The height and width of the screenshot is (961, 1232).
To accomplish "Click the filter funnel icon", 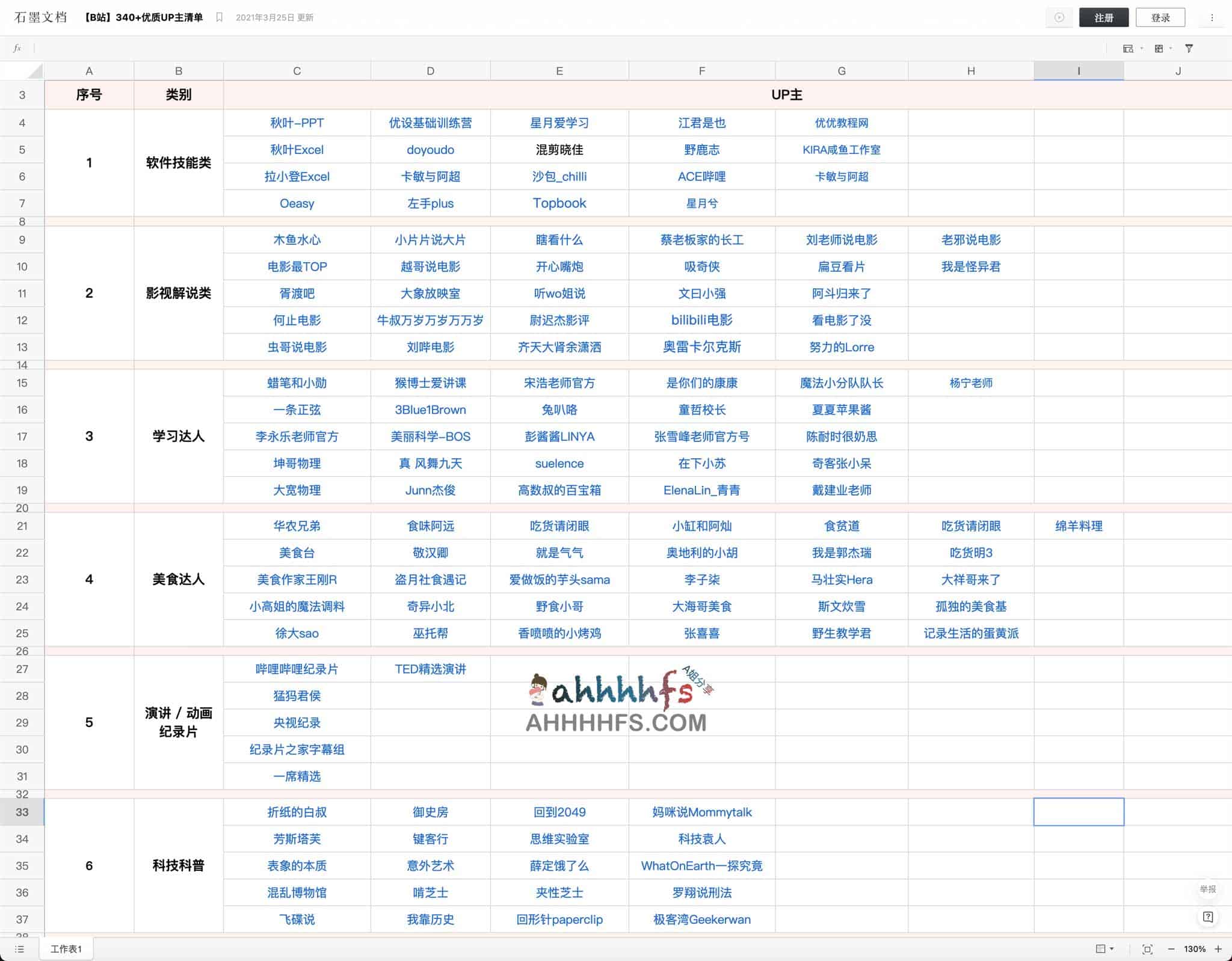I will 1189,49.
